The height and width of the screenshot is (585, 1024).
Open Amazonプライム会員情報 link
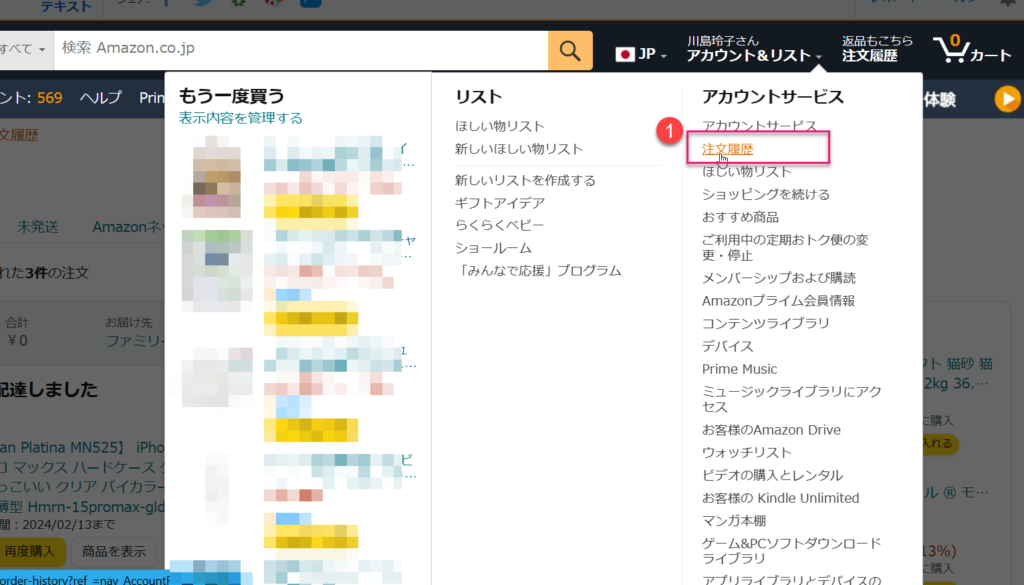[x=778, y=300]
